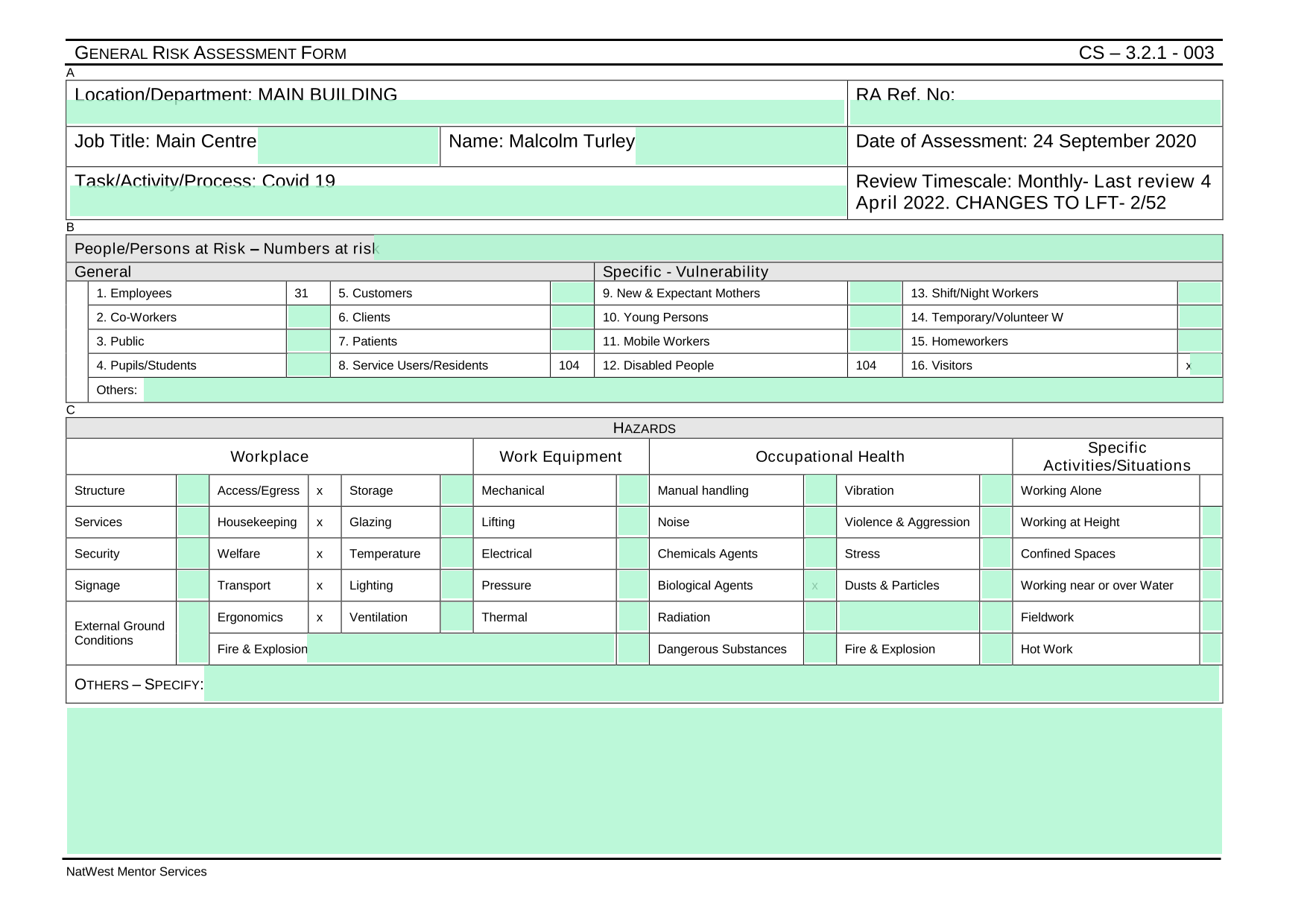
Task: Tick the Working near or over Water box
Action: coord(1212,585)
